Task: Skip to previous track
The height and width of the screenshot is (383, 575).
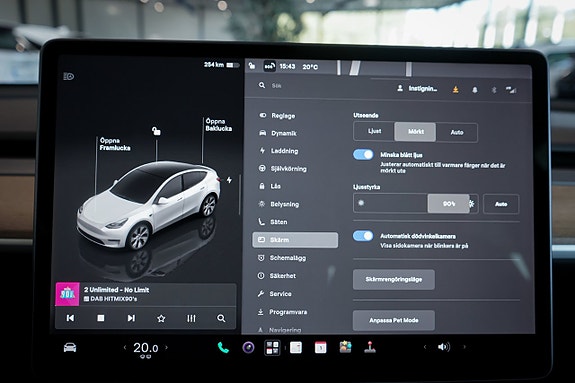Action: point(70,318)
